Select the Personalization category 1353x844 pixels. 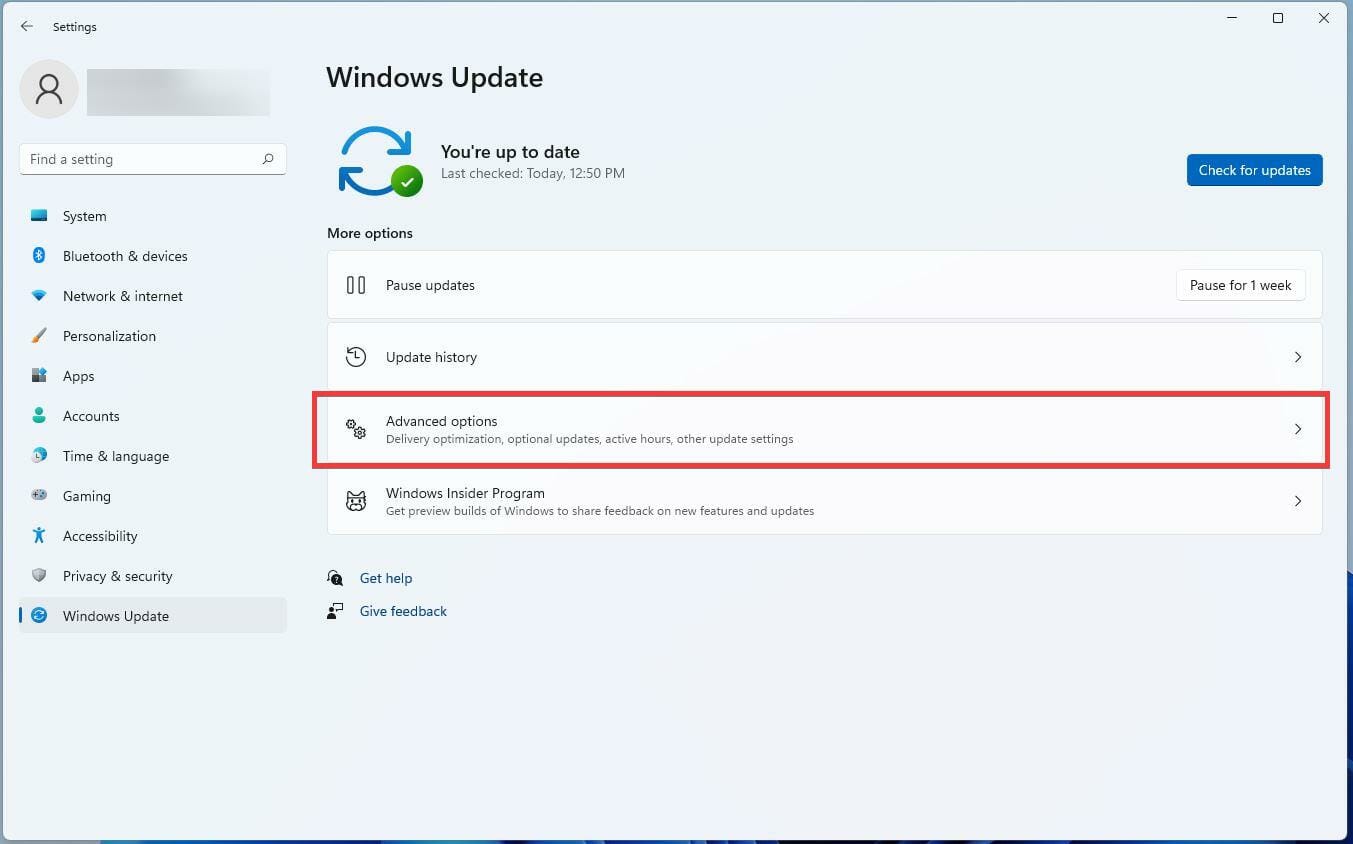click(109, 336)
